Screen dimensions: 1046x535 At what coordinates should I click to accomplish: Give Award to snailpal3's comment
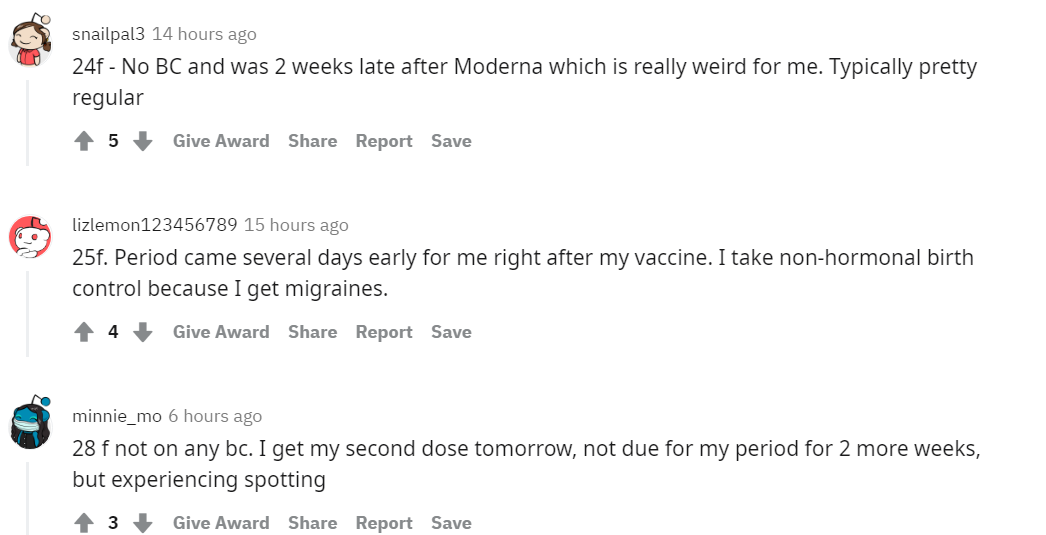(x=221, y=141)
